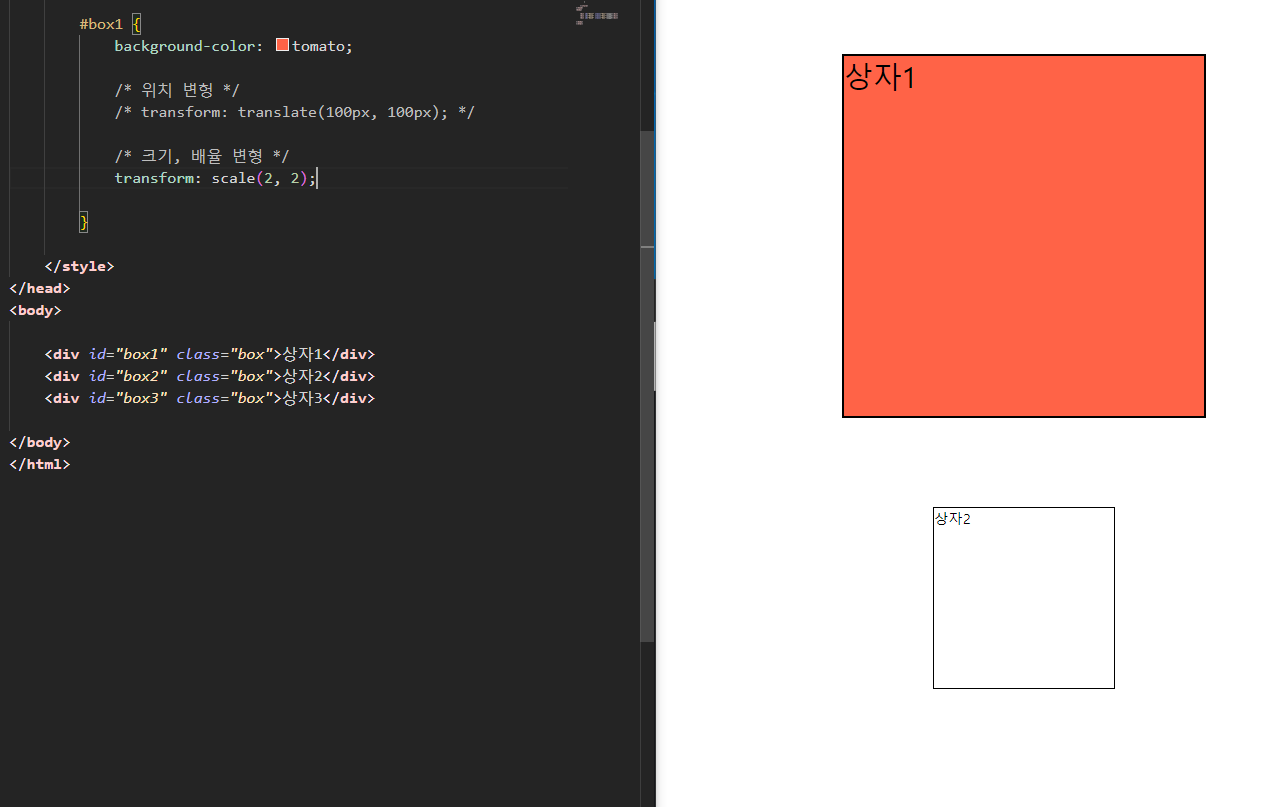1281x807 pixels.
Task: Click the editor minimap preview
Action: tap(597, 14)
